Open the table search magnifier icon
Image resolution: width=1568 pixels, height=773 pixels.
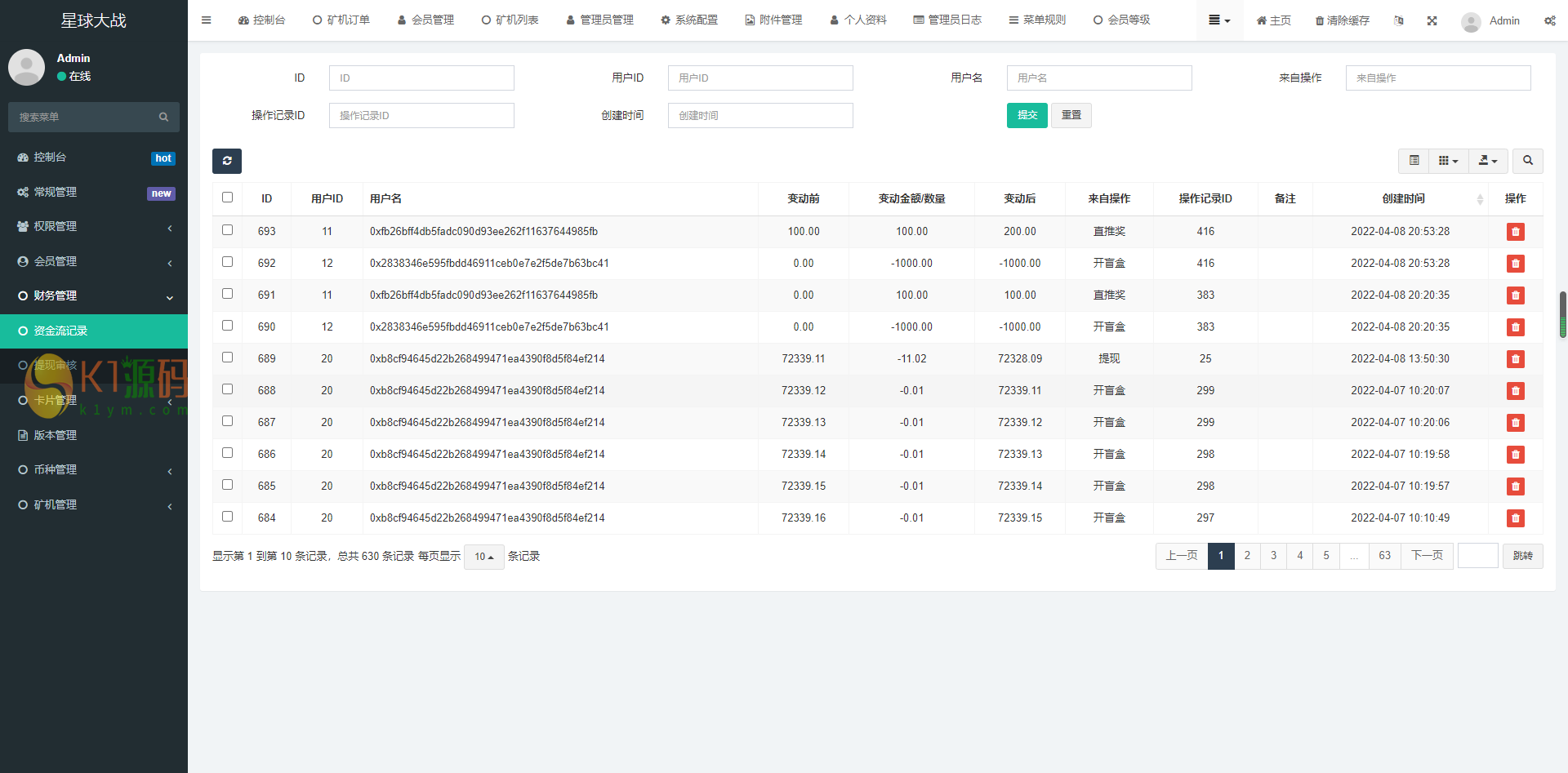click(1527, 161)
